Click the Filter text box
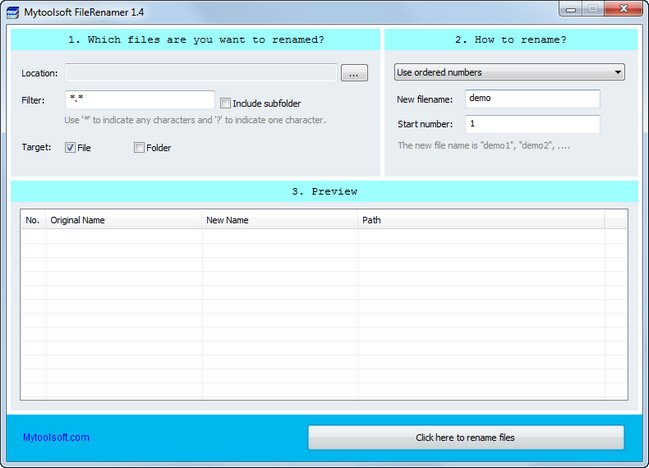This screenshot has width=649, height=468. pos(140,100)
